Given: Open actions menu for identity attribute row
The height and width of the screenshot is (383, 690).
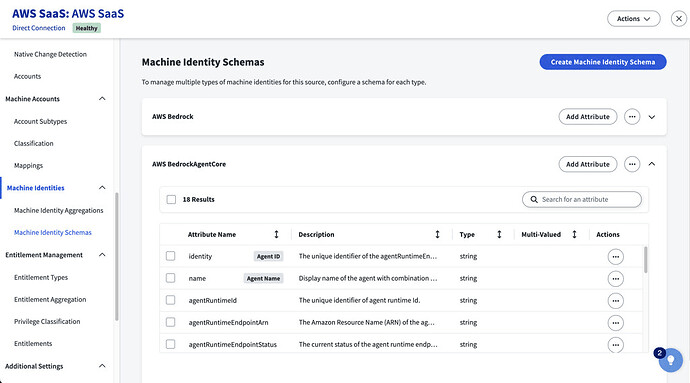Looking at the screenshot, I should click(615, 257).
